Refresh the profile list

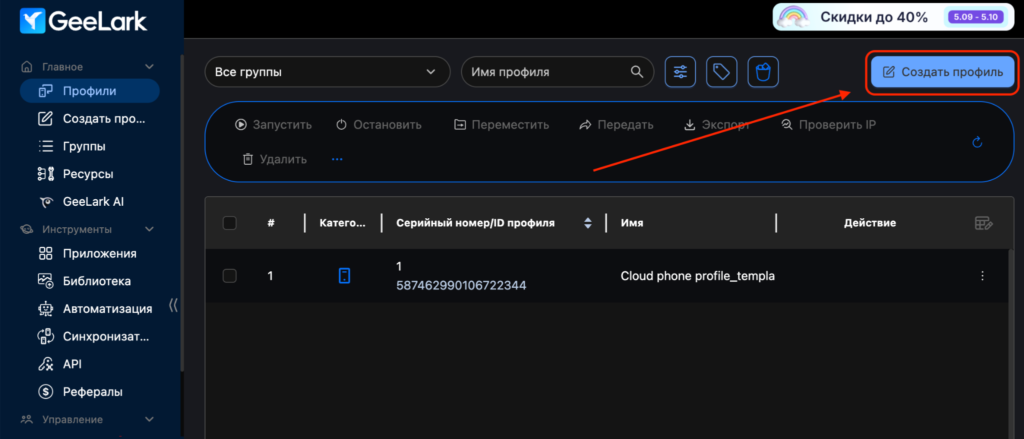[x=978, y=142]
